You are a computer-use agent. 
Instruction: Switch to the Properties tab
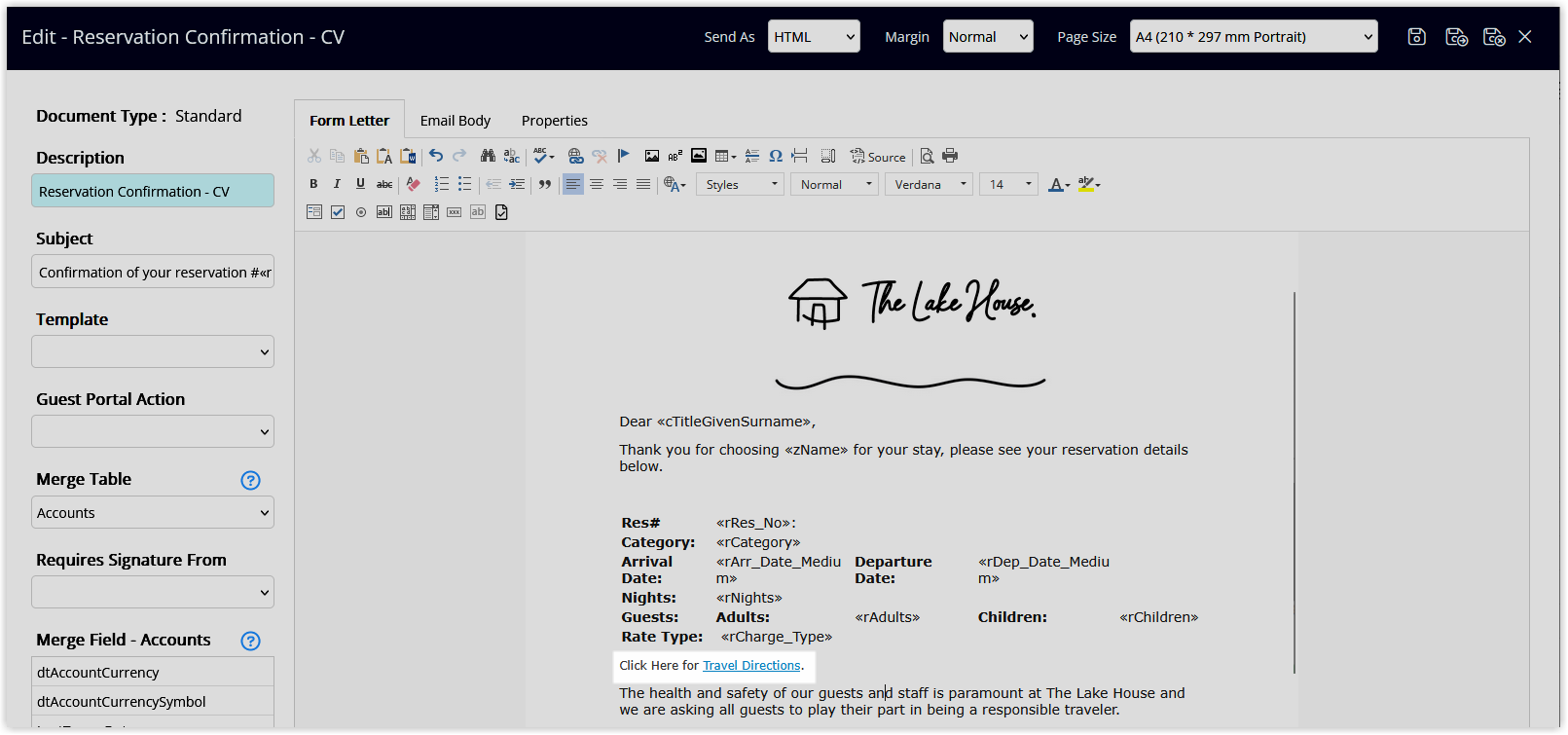(555, 121)
